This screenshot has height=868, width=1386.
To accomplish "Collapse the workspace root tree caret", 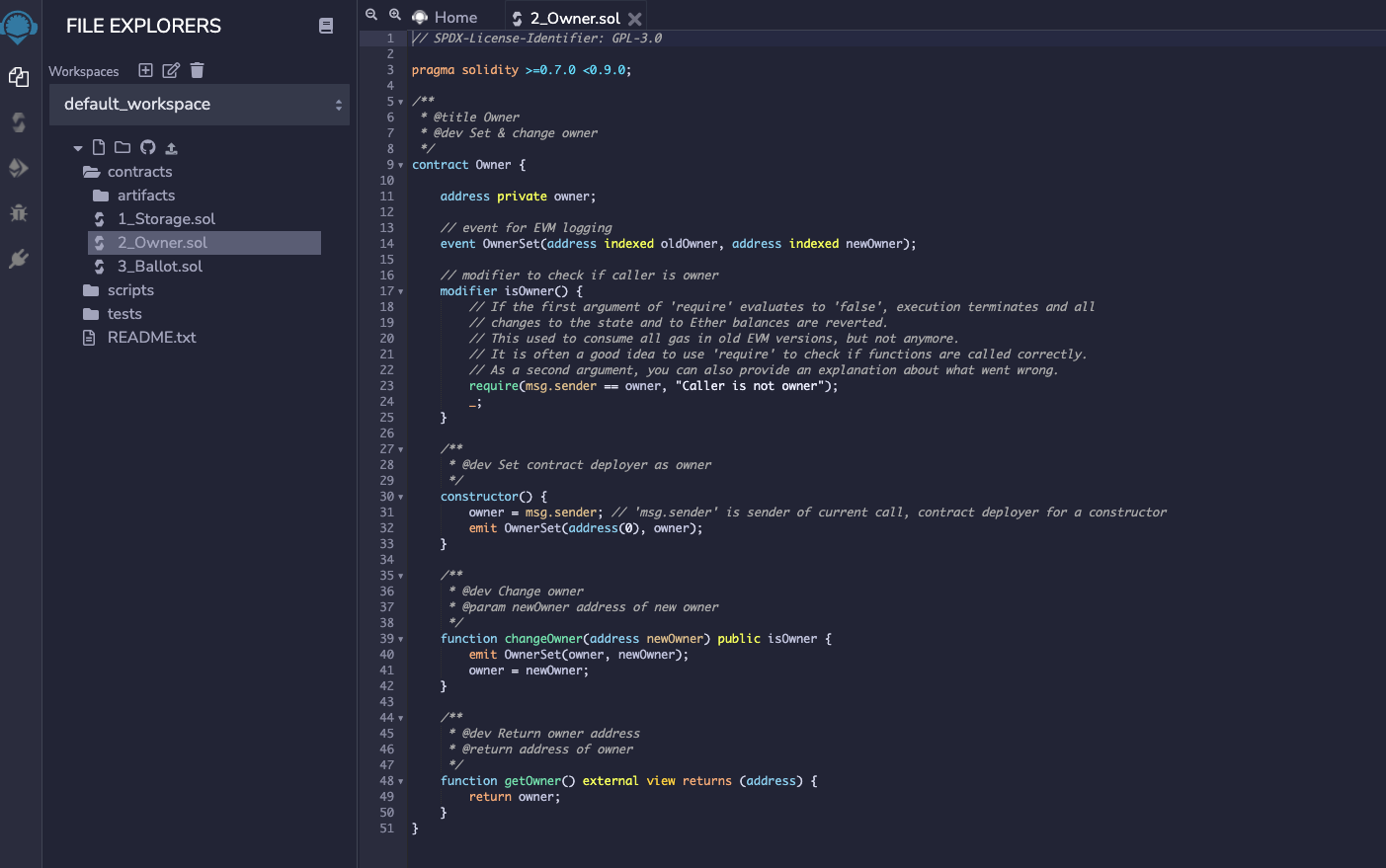I will [x=78, y=148].
